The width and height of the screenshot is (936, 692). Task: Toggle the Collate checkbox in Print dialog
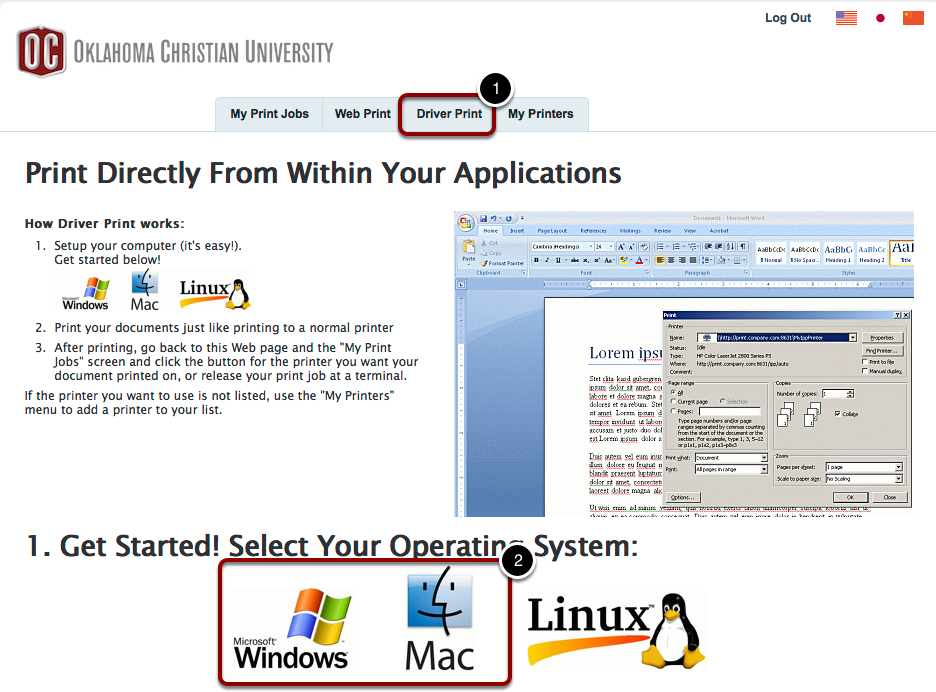click(x=838, y=414)
